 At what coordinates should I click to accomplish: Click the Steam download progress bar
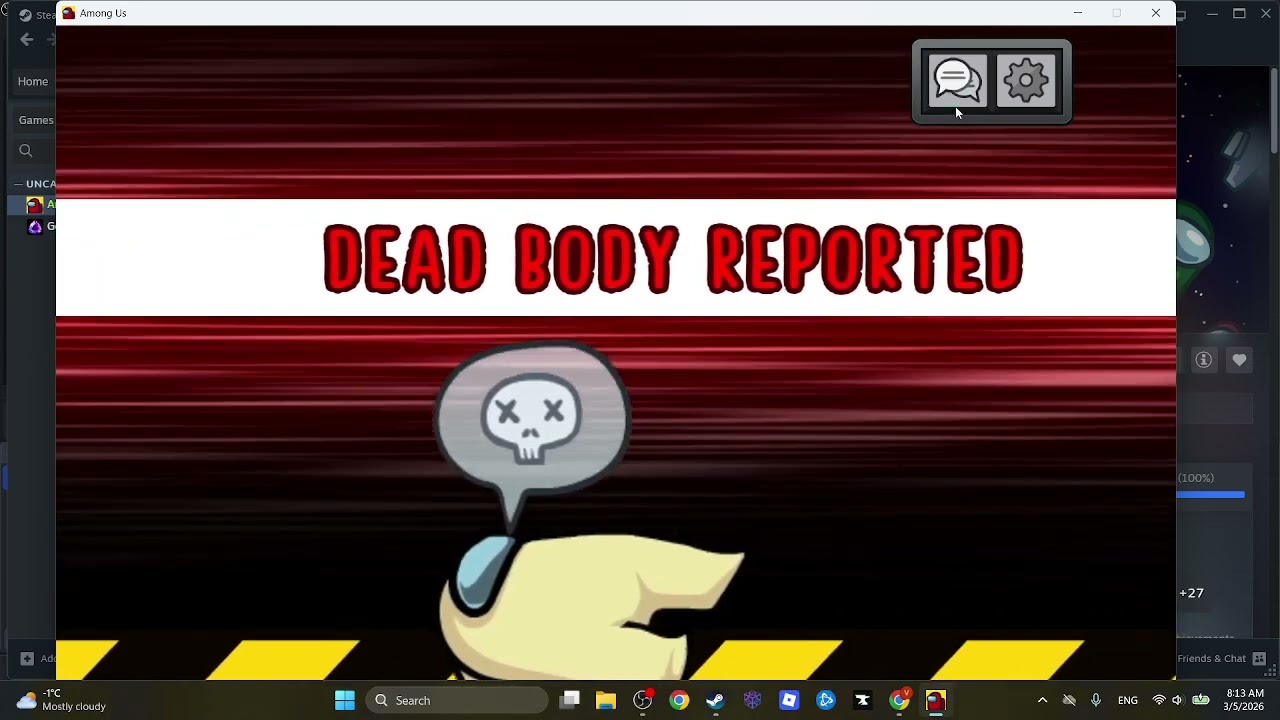(1211, 494)
